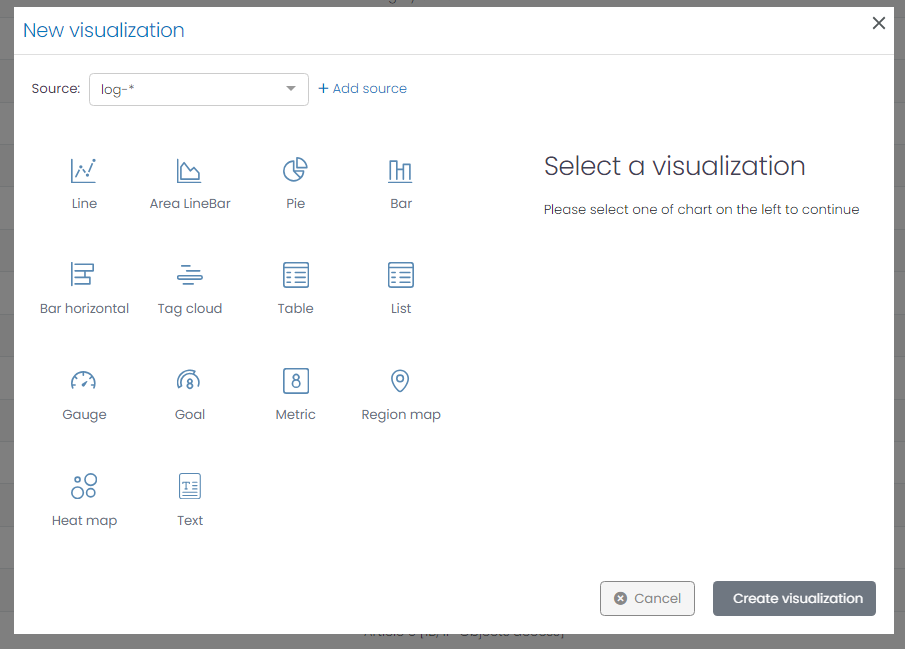
Task: Close the New visualization dialog
Action: point(878,23)
